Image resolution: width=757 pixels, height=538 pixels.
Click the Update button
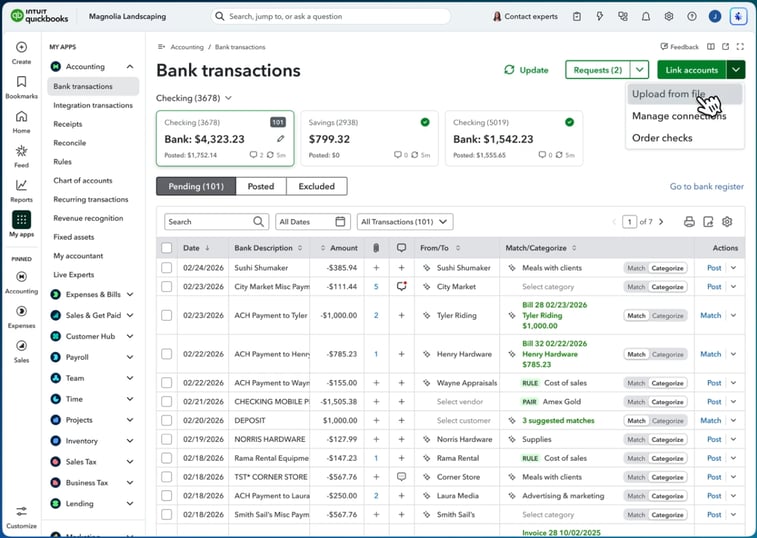tap(526, 70)
